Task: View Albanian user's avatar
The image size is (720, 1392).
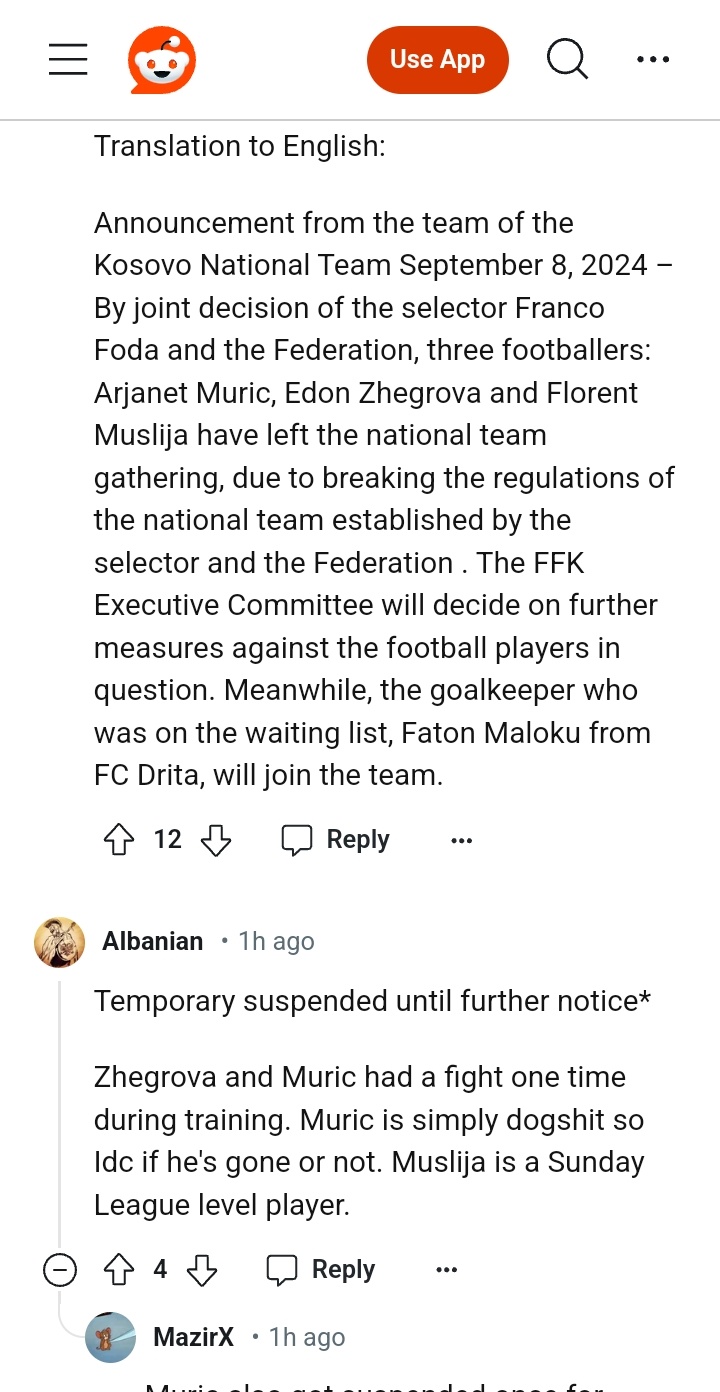Action: [59, 942]
